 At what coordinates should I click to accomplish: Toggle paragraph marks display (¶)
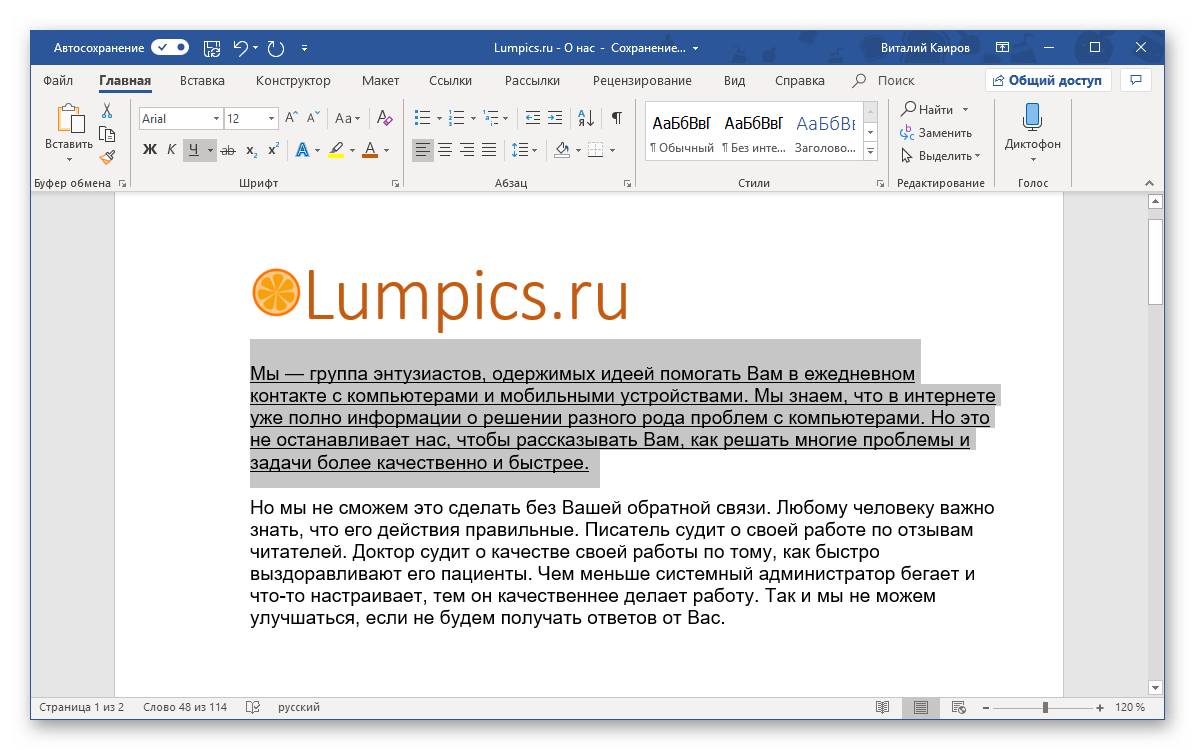[x=617, y=118]
